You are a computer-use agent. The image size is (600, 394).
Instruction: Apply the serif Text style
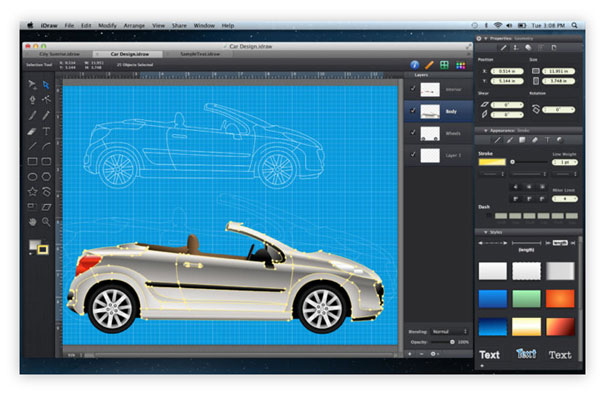tap(560, 355)
